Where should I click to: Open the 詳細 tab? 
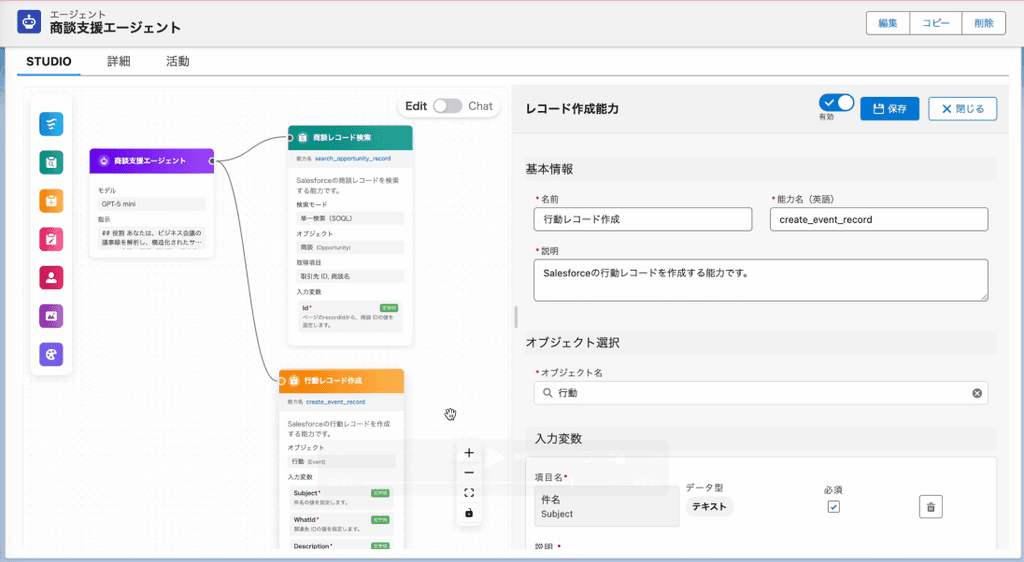coord(119,61)
